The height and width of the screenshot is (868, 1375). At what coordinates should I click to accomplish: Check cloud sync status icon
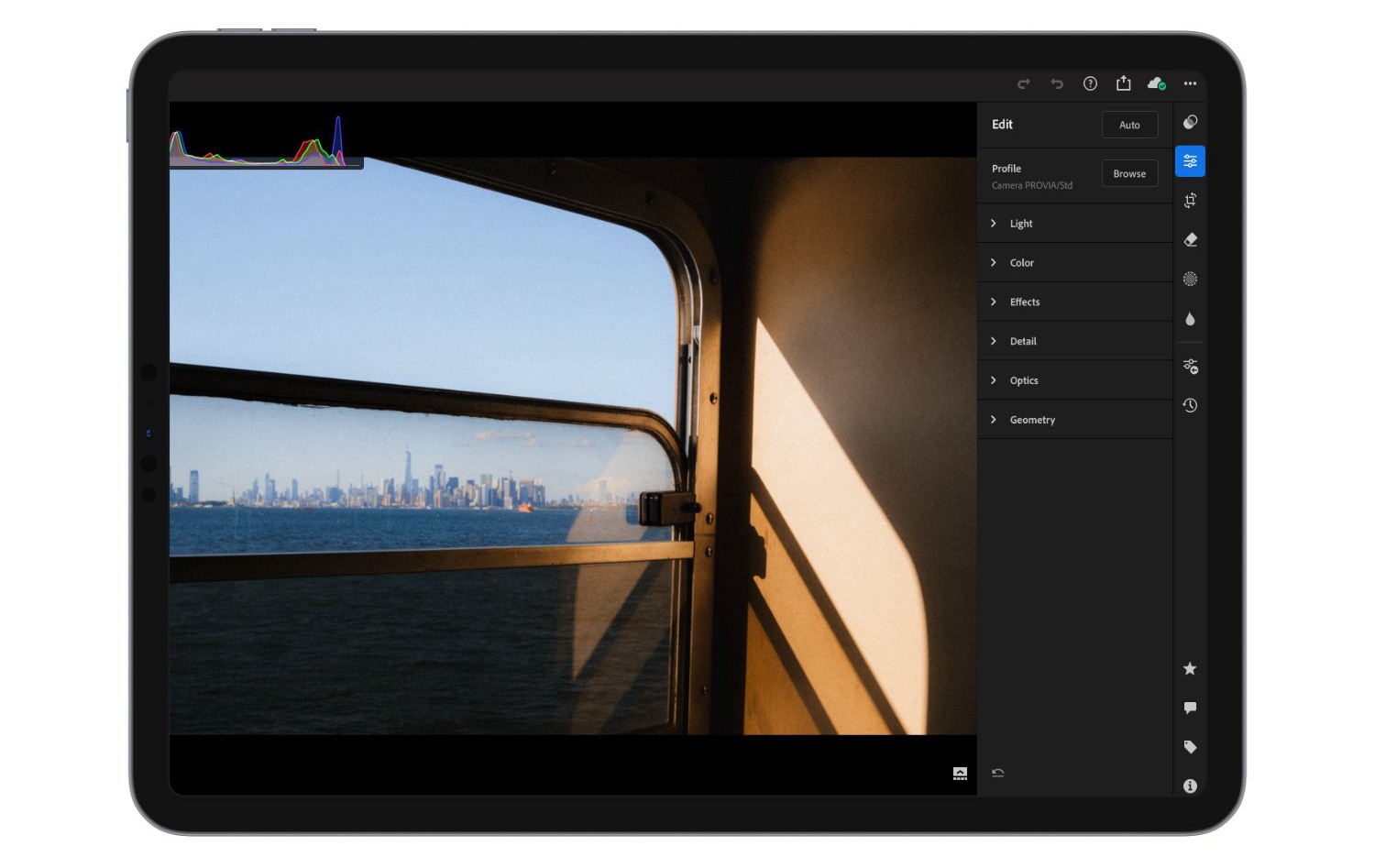1156,83
